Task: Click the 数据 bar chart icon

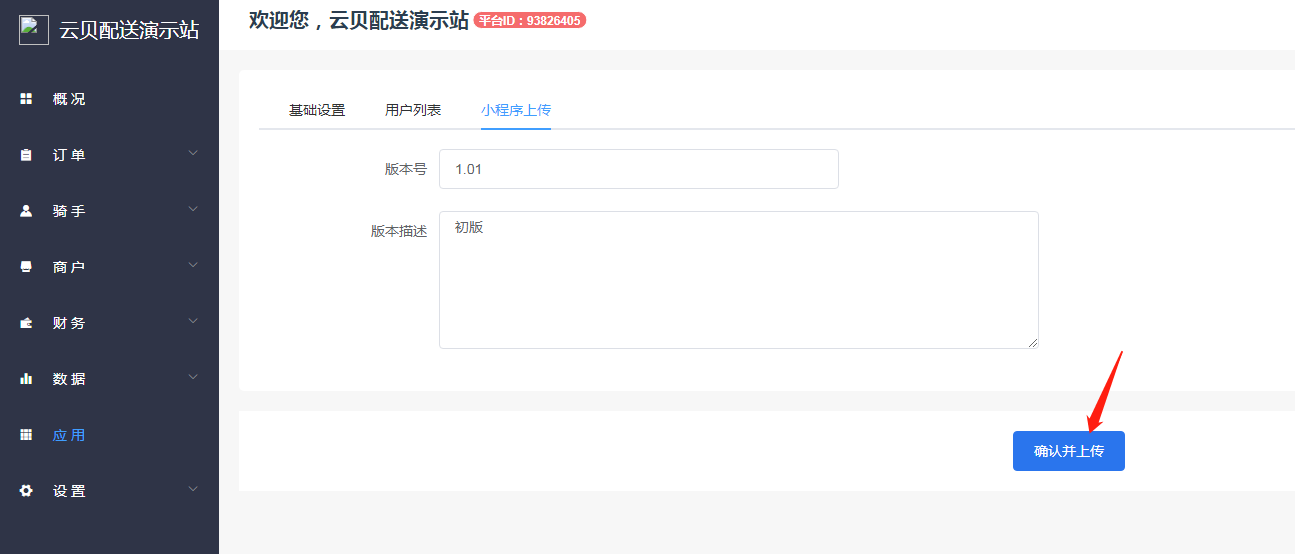Action: tap(27, 379)
